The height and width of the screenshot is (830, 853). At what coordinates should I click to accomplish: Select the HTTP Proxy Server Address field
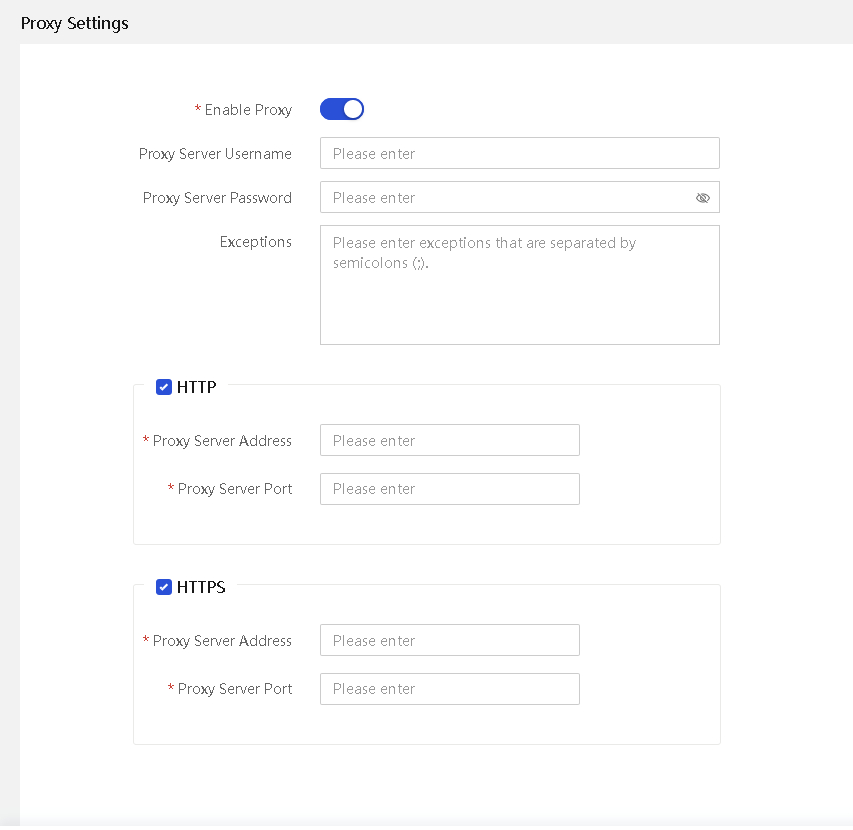click(450, 441)
